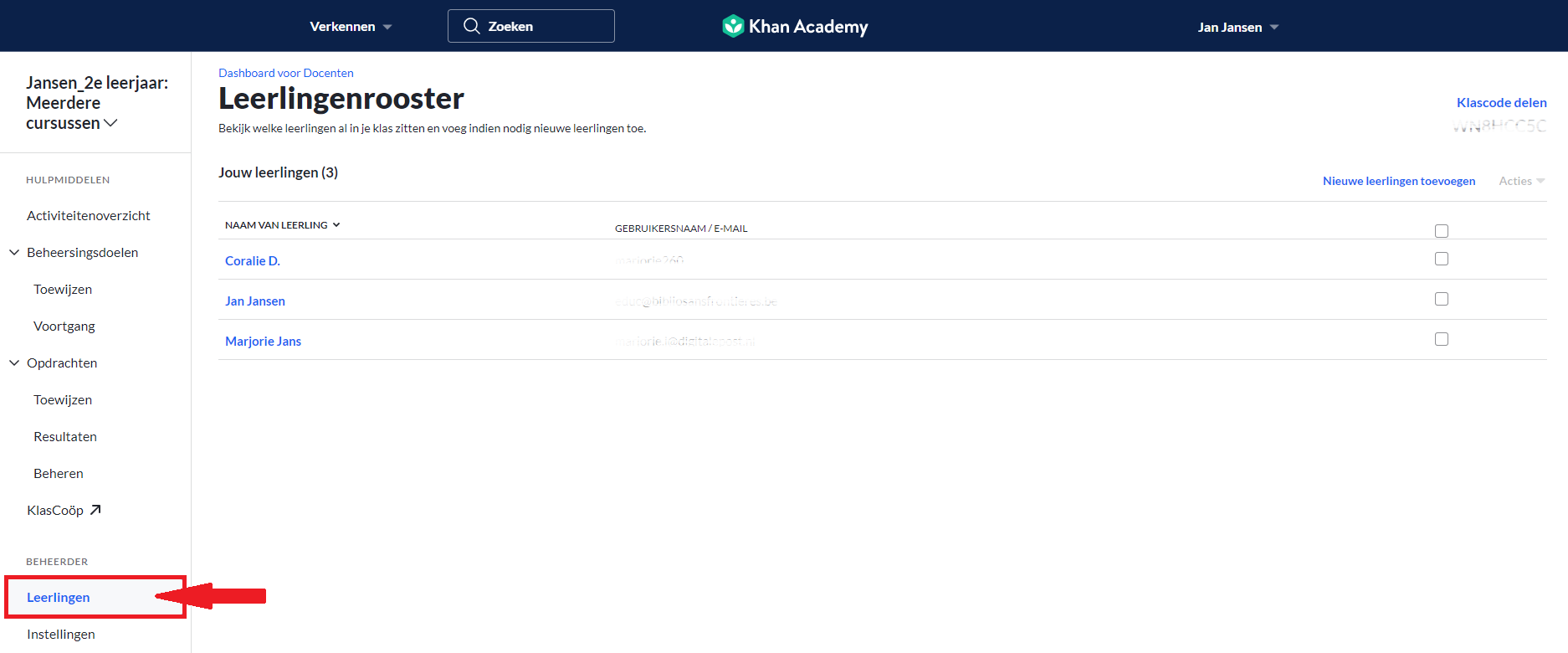Tick the checkbox for Jan Jansen row

click(1441, 299)
